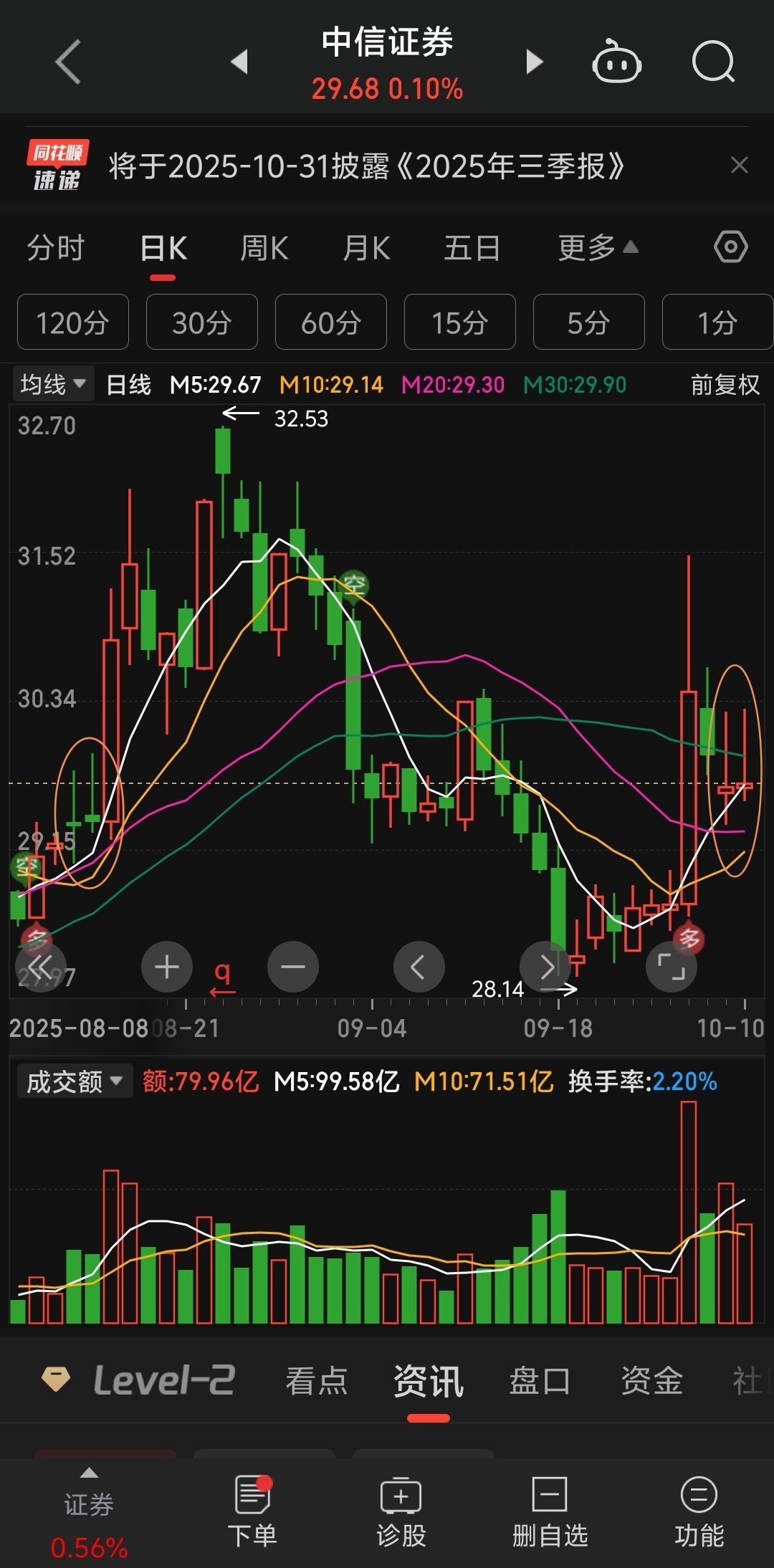Move chart cursor left one candle
This screenshot has height=1568, width=774.
(x=419, y=967)
